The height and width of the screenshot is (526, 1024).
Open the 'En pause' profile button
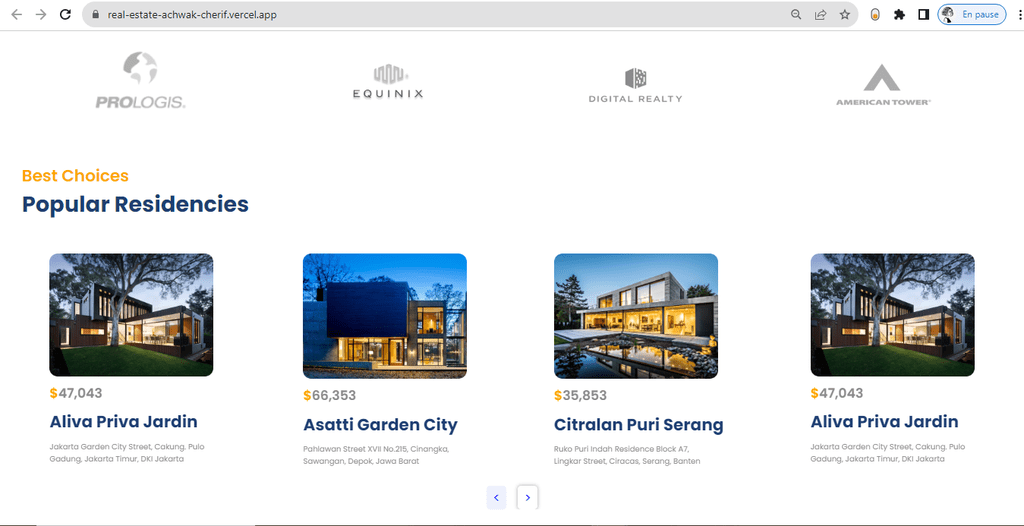coord(972,14)
